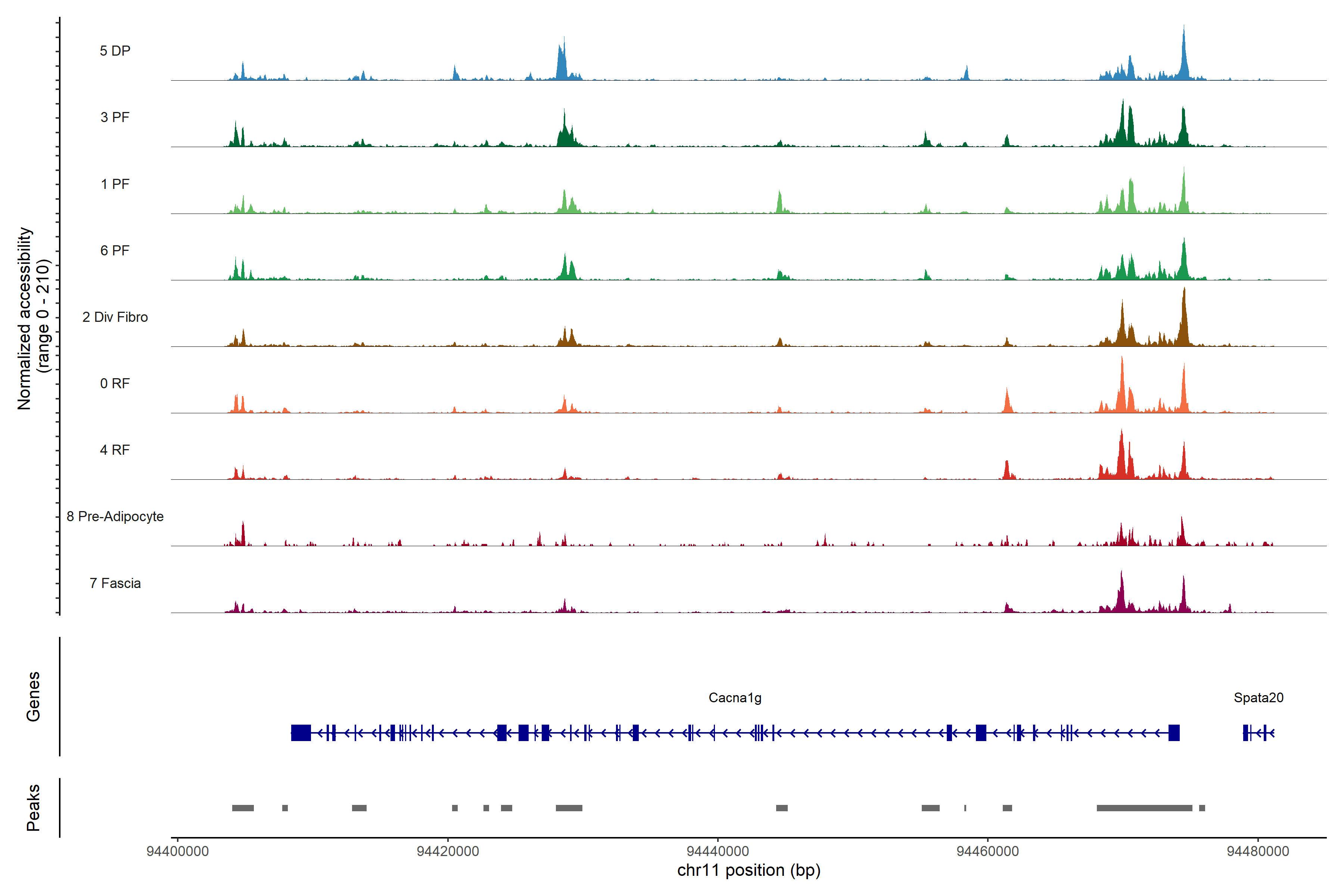Click the 5 DP track label
This screenshot has height=896, width=1344.
[115, 51]
